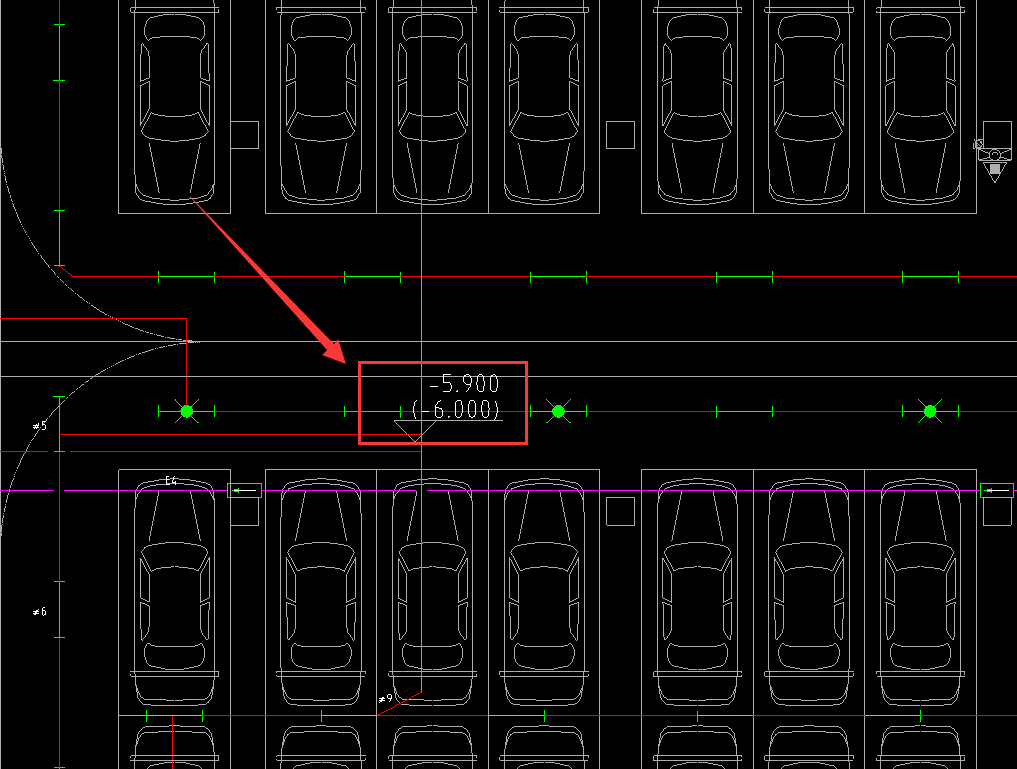Select the car labeled E4

pos(174,591)
